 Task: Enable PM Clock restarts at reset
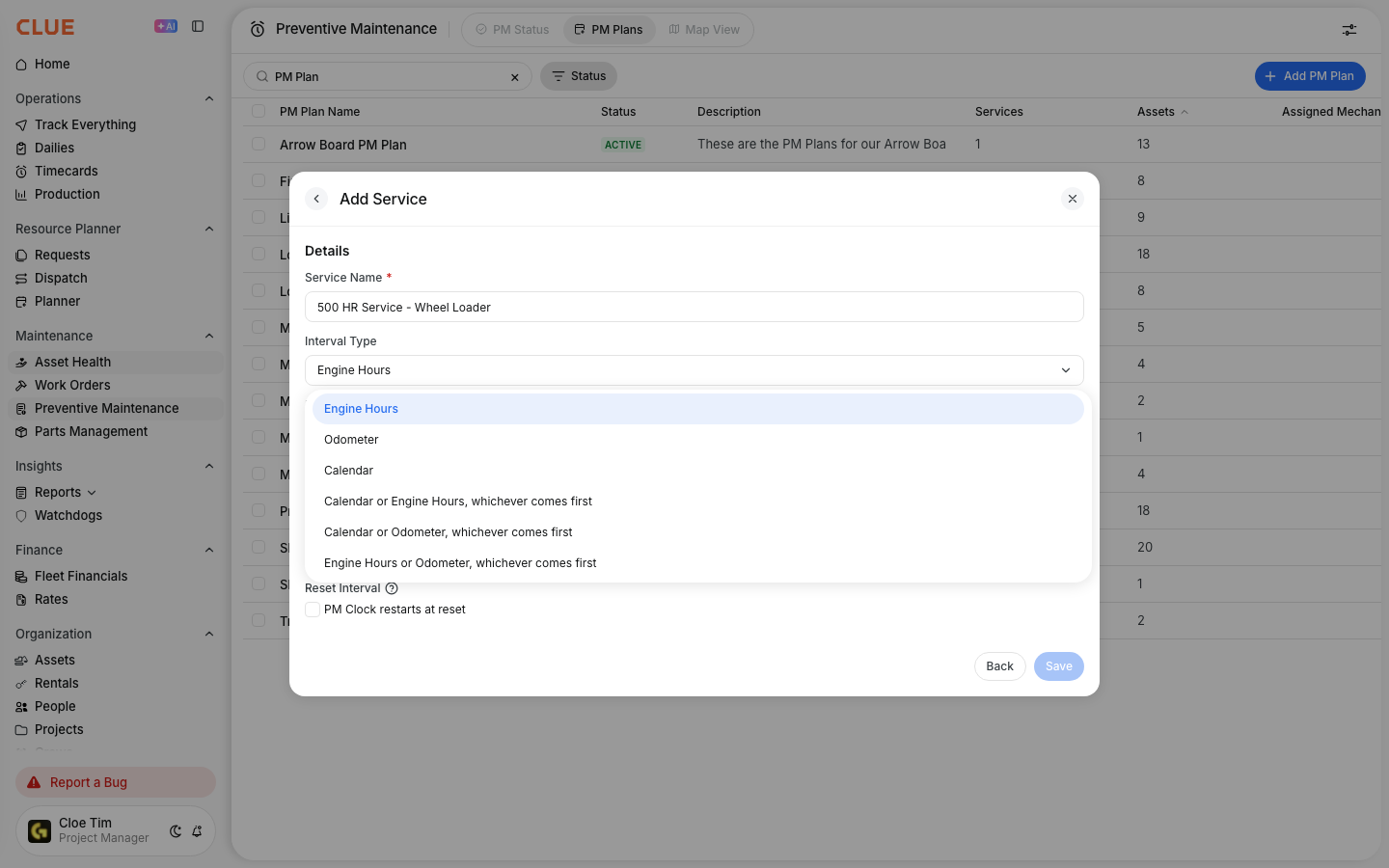(x=313, y=610)
